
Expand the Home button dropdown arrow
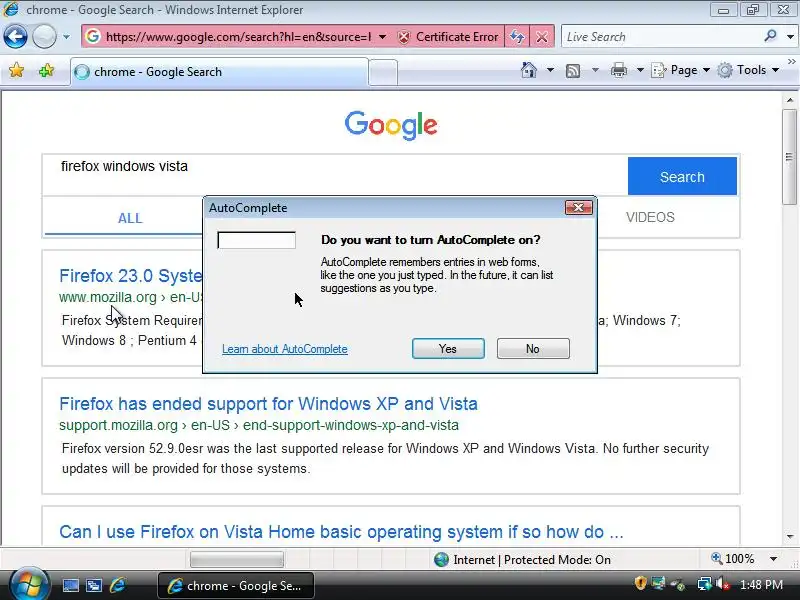coord(550,70)
